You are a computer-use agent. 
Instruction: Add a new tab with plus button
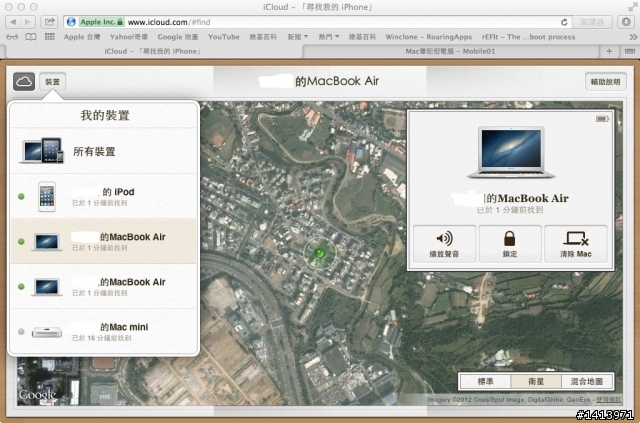[x=609, y=51]
